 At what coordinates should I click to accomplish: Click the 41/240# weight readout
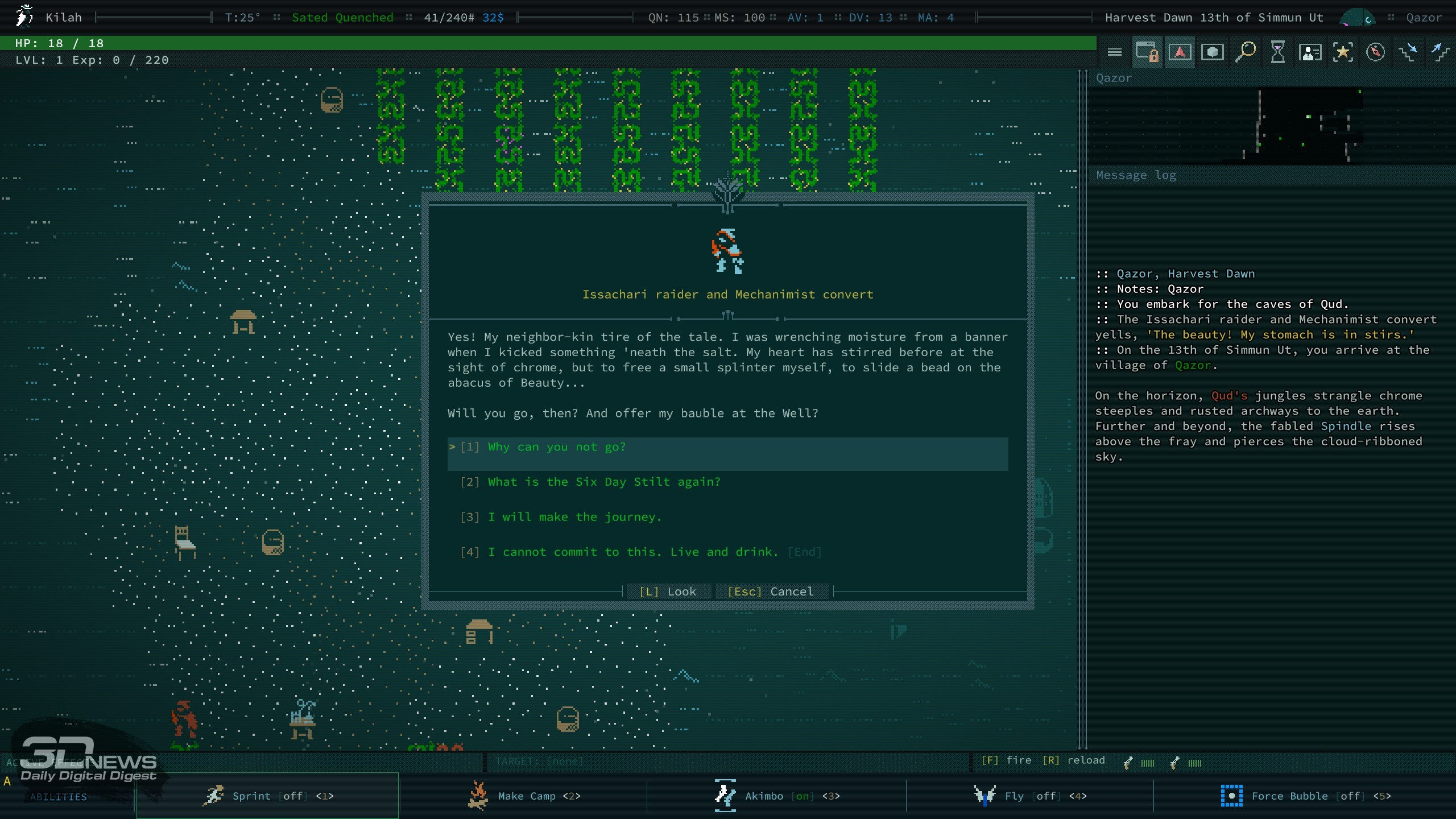click(x=449, y=18)
